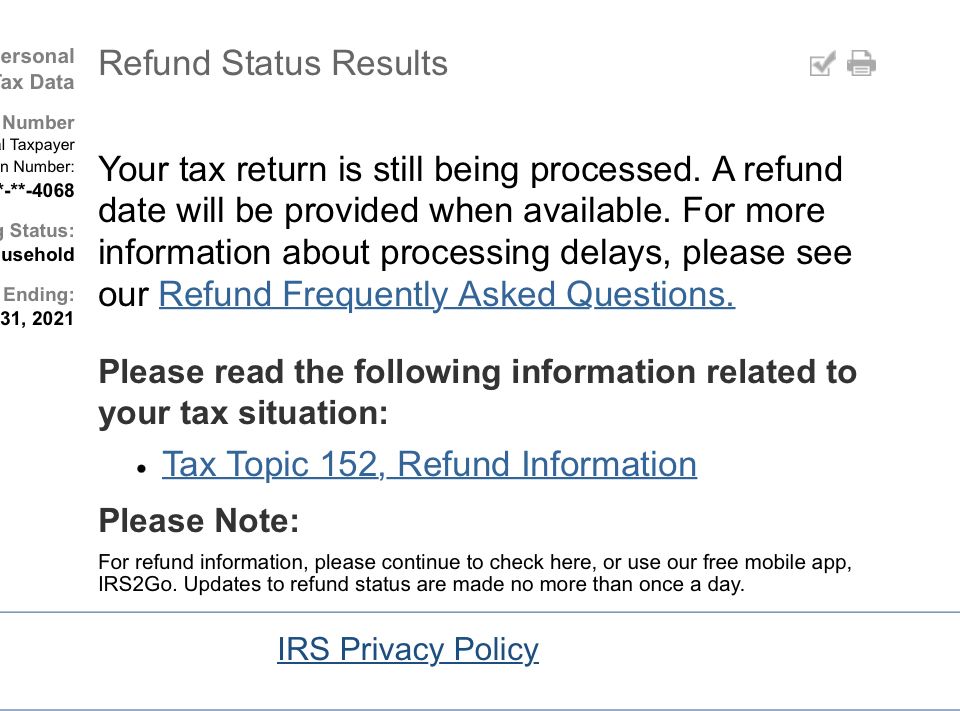Click the Taxpayer identification Number label
The image size is (960, 711).
(x=37, y=156)
